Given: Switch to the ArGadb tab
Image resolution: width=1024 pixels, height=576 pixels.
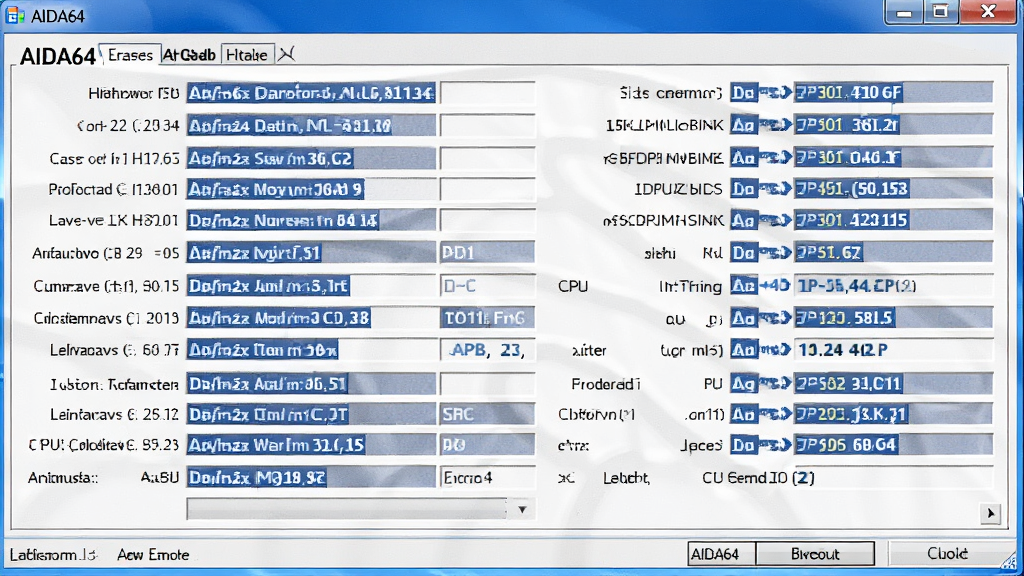Looking at the screenshot, I should (189, 55).
